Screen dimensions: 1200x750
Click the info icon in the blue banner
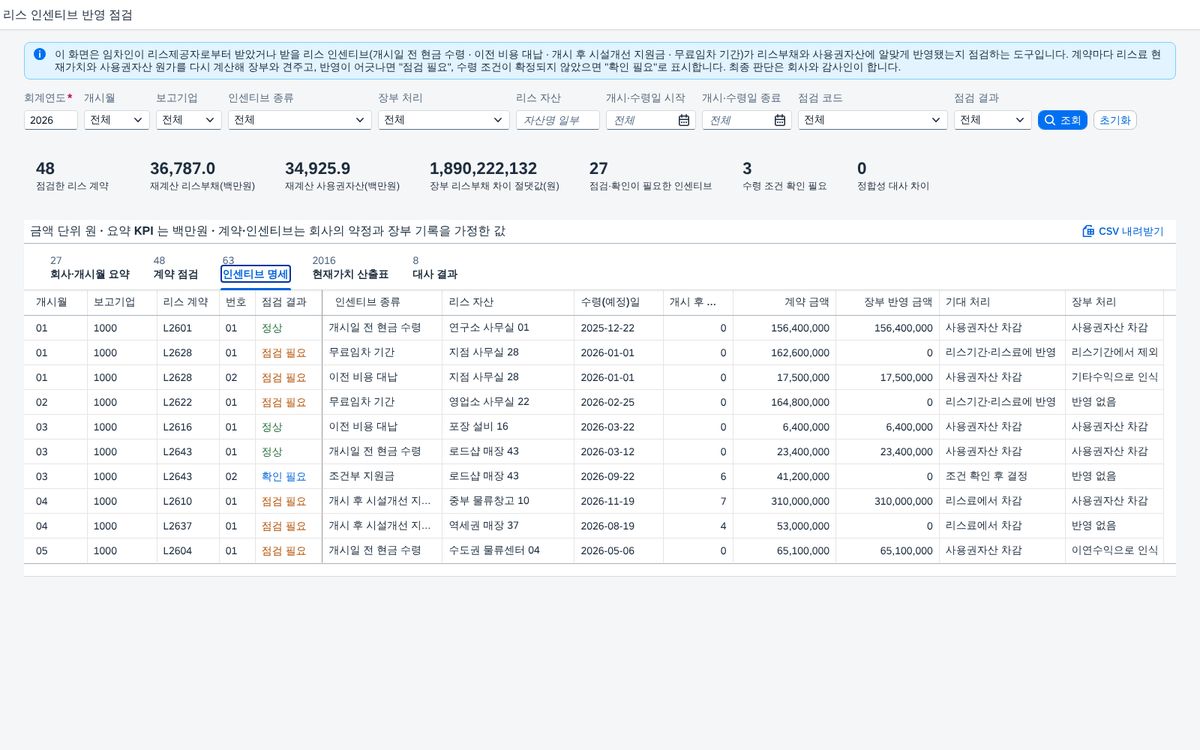tap(39, 54)
